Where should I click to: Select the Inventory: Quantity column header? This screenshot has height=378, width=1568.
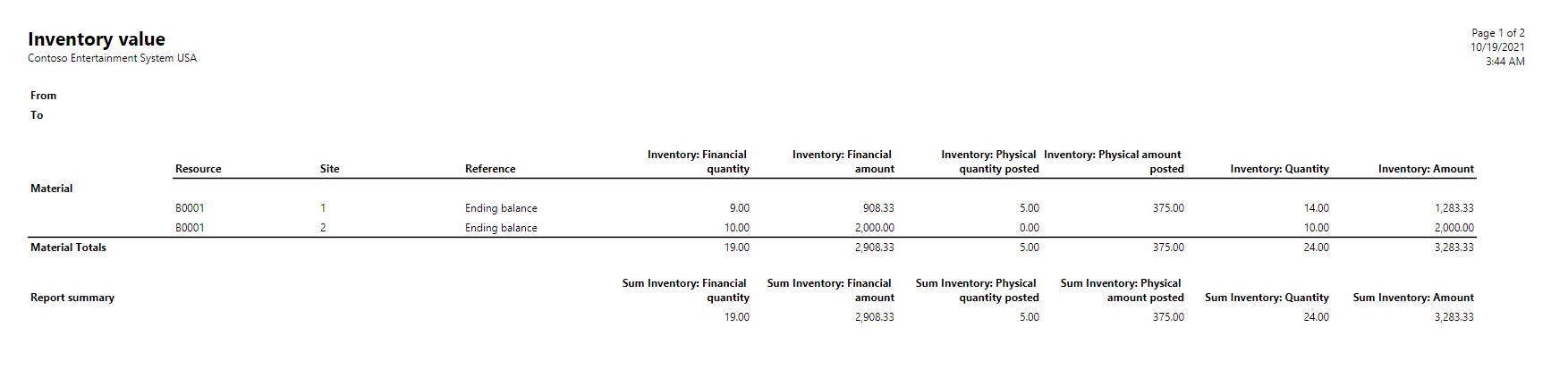[1279, 169]
